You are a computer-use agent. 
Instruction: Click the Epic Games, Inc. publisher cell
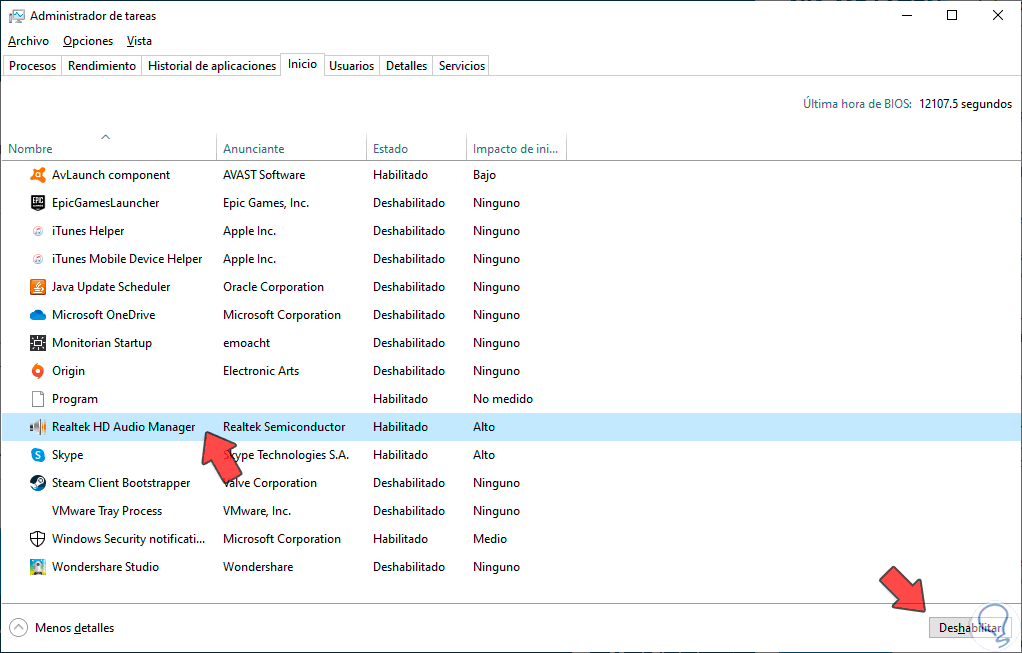(266, 203)
